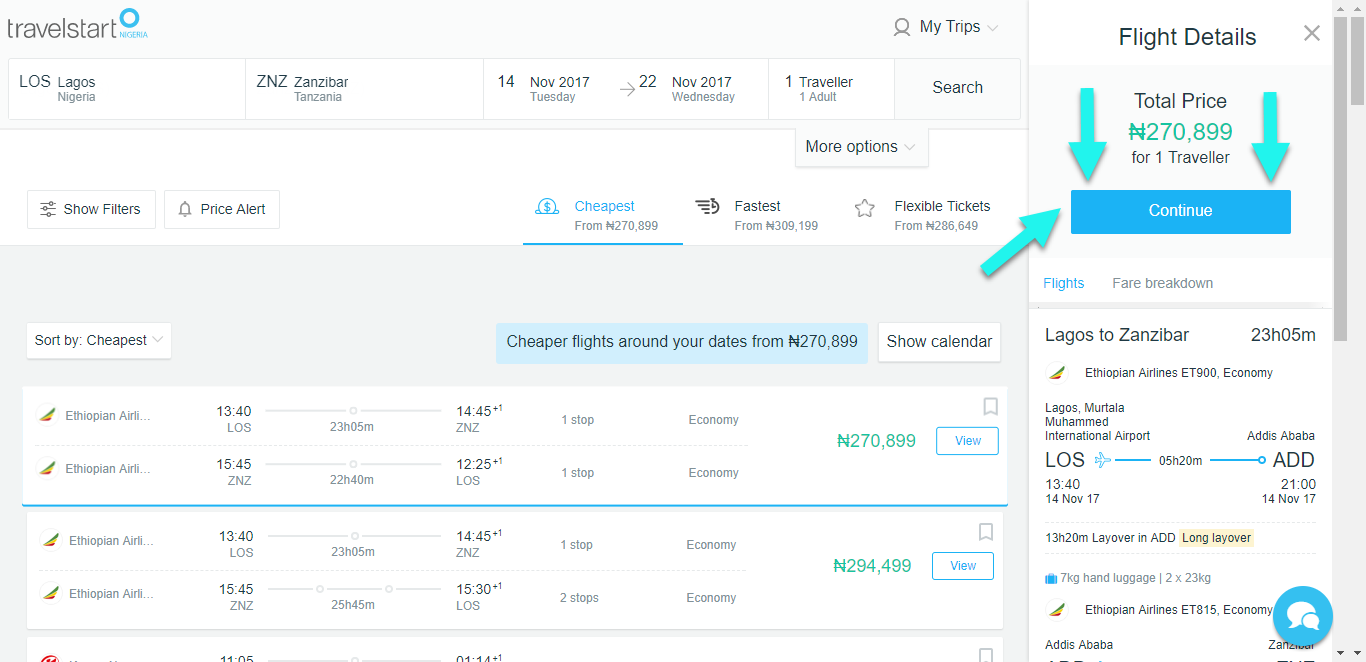The image size is (1366, 662).
Task: Bookmark the ₦294,499 flight result
Action: click(x=985, y=531)
